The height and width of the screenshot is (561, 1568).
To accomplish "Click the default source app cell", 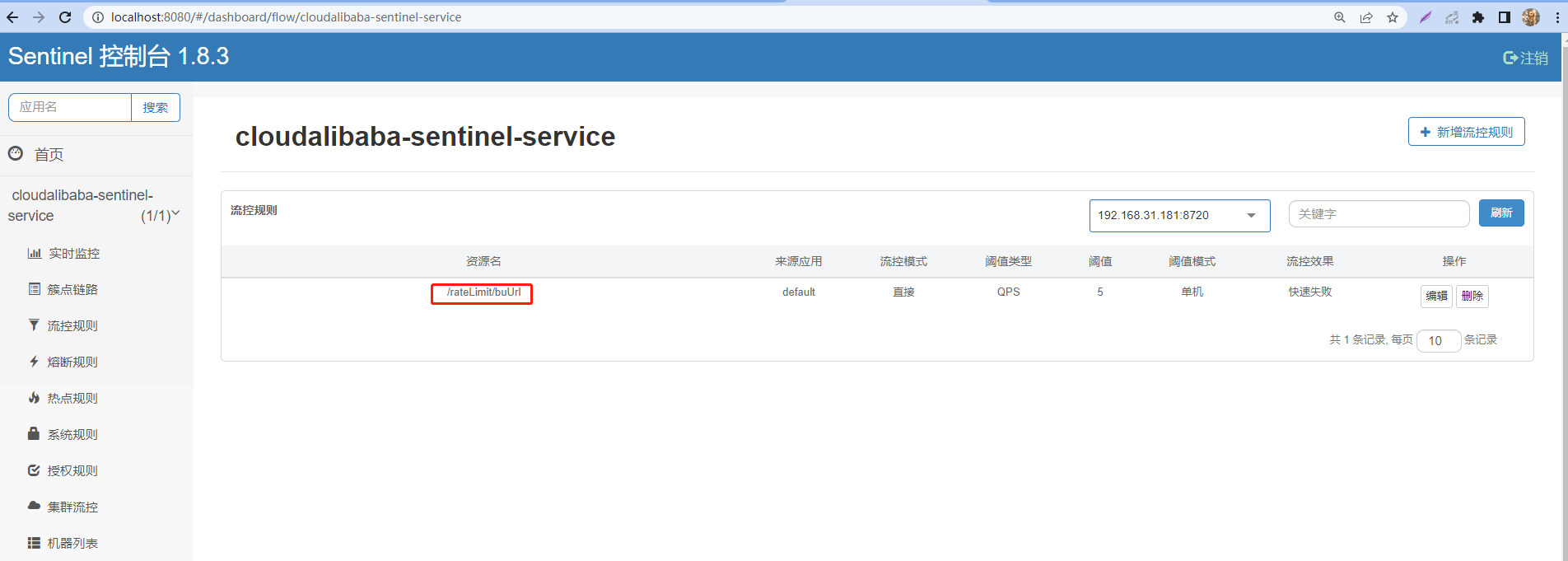I will (799, 292).
